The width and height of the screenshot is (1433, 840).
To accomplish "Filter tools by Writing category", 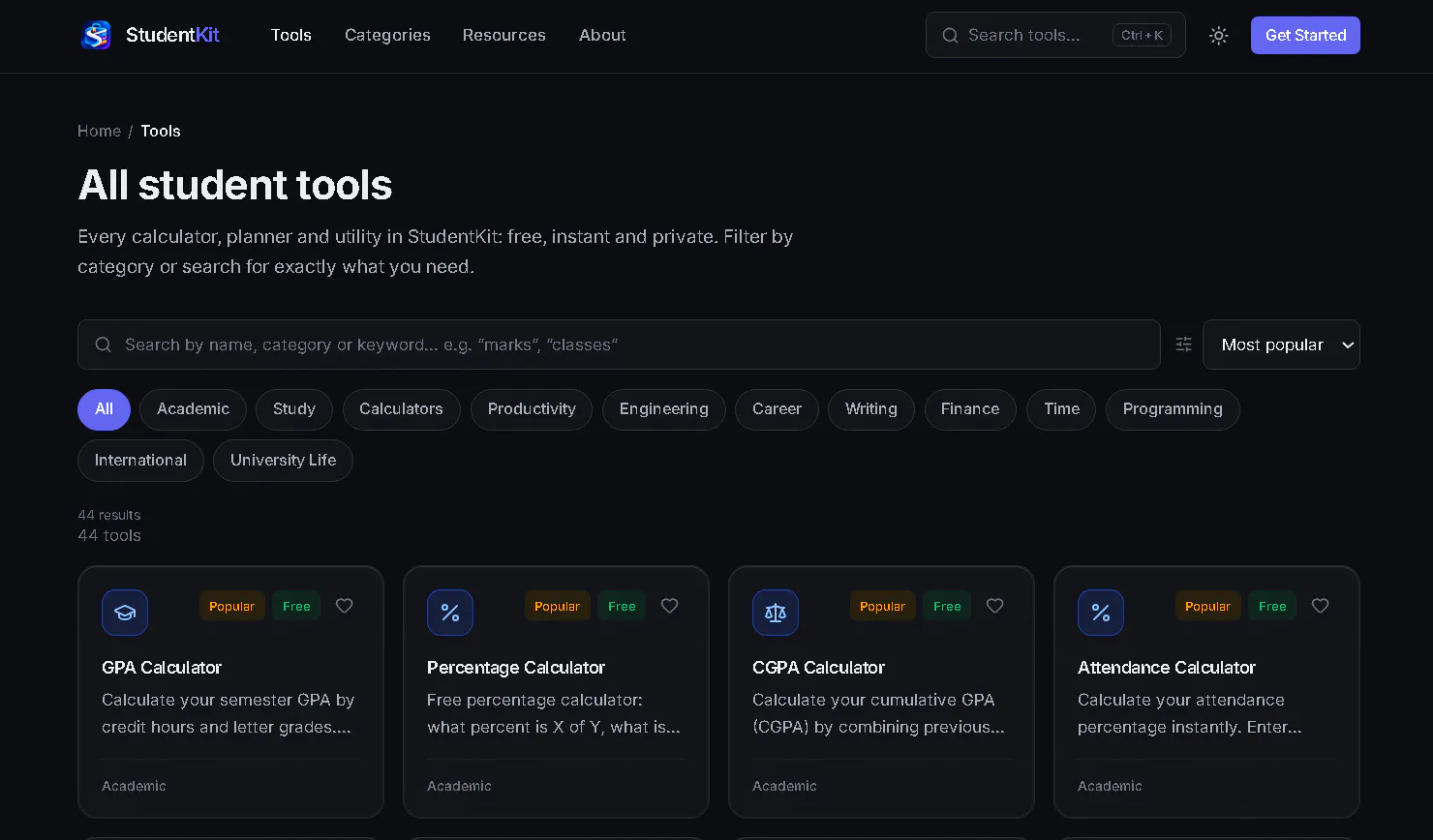I will pos(871,409).
